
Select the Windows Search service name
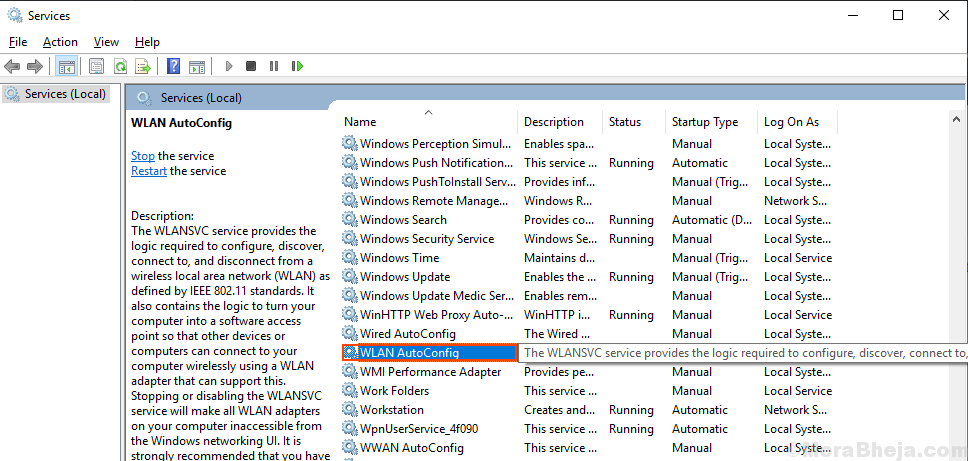(x=403, y=220)
